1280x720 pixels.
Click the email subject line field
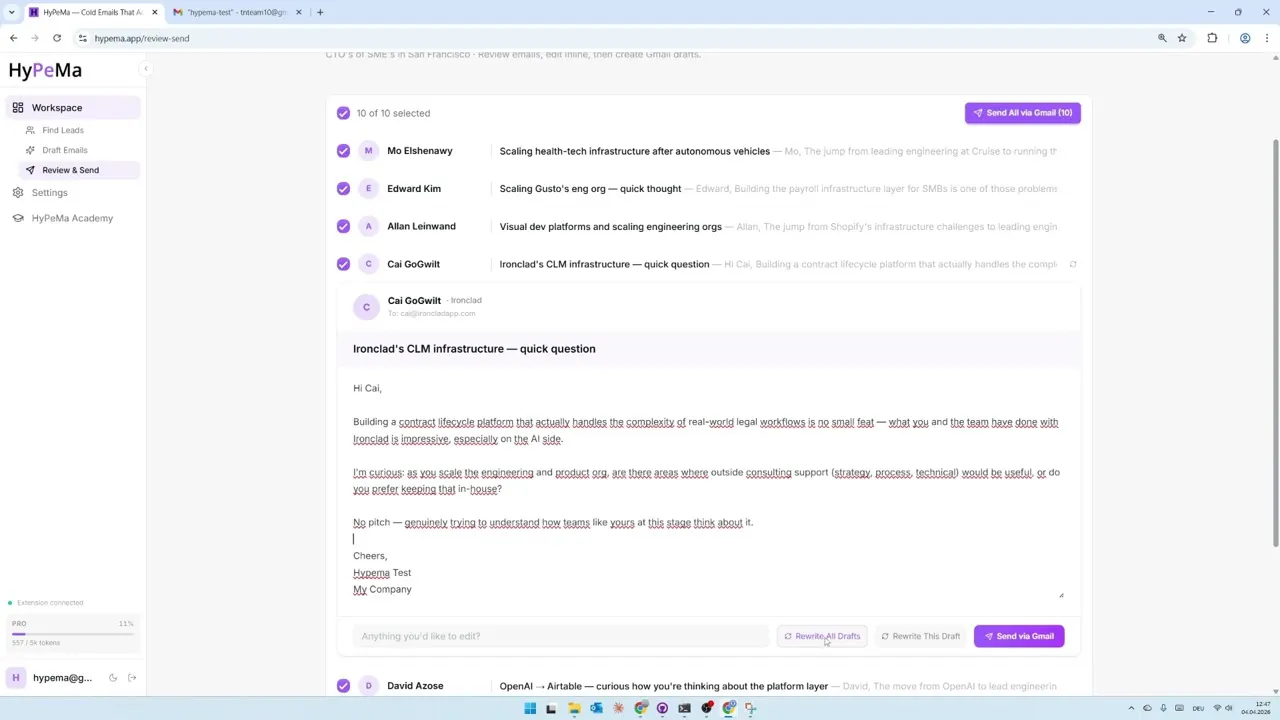pos(708,349)
